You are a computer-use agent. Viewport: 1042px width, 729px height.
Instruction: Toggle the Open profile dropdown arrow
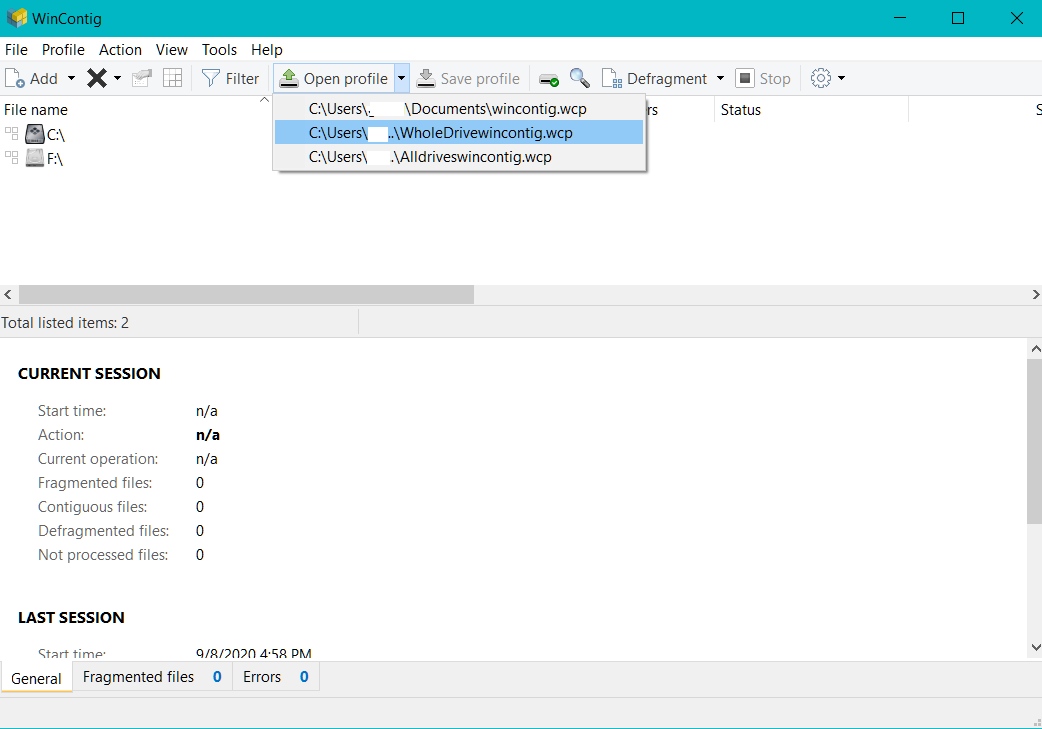401,78
